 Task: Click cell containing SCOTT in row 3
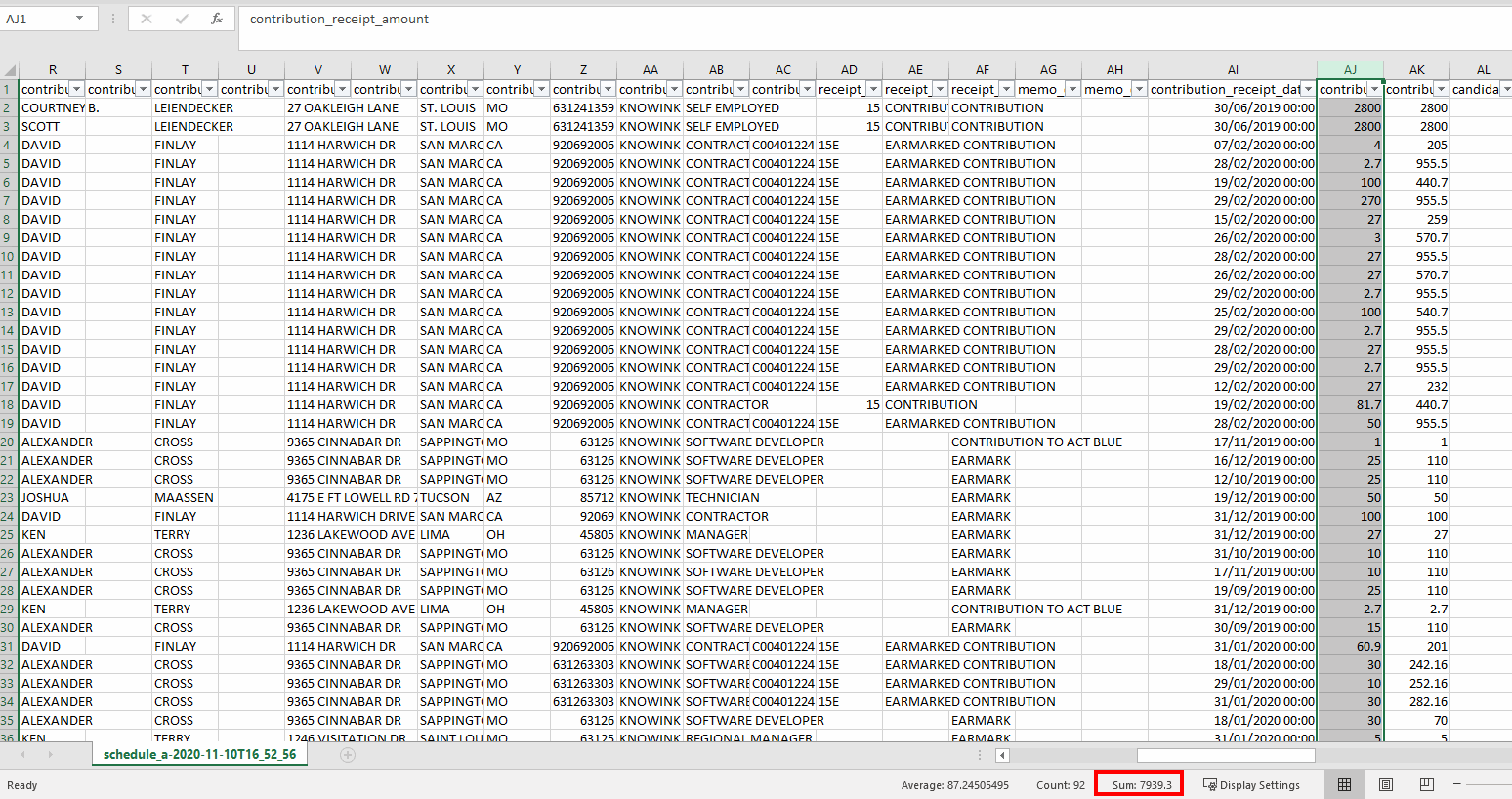(x=53, y=127)
